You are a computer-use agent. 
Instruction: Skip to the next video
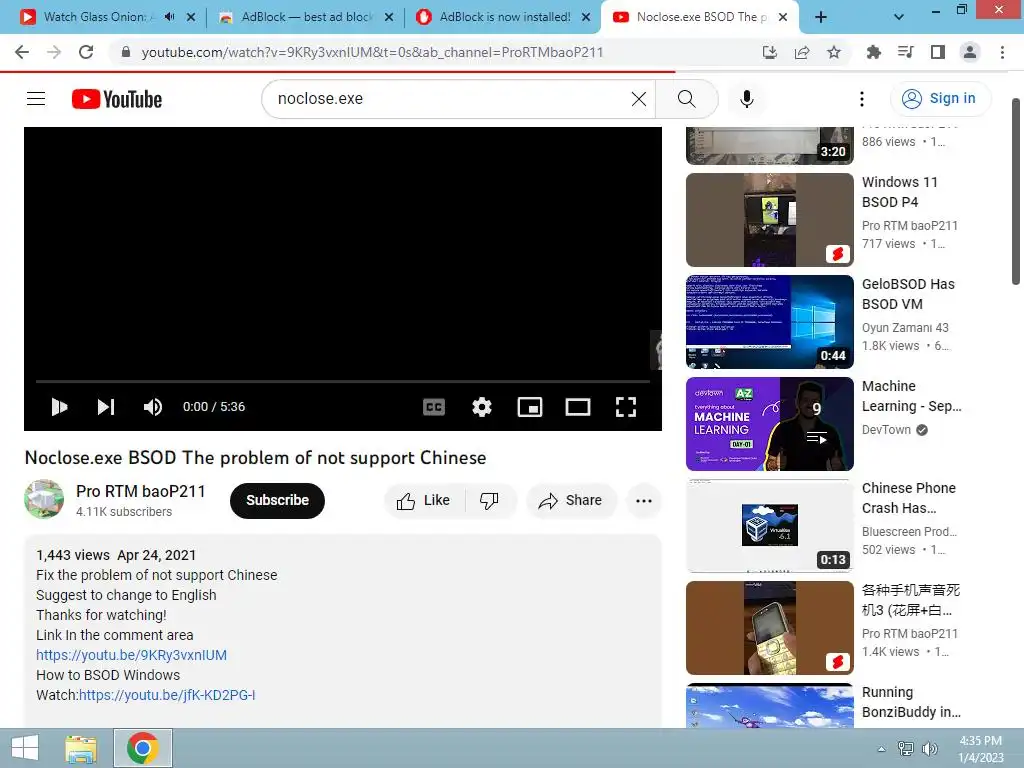[x=106, y=407]
